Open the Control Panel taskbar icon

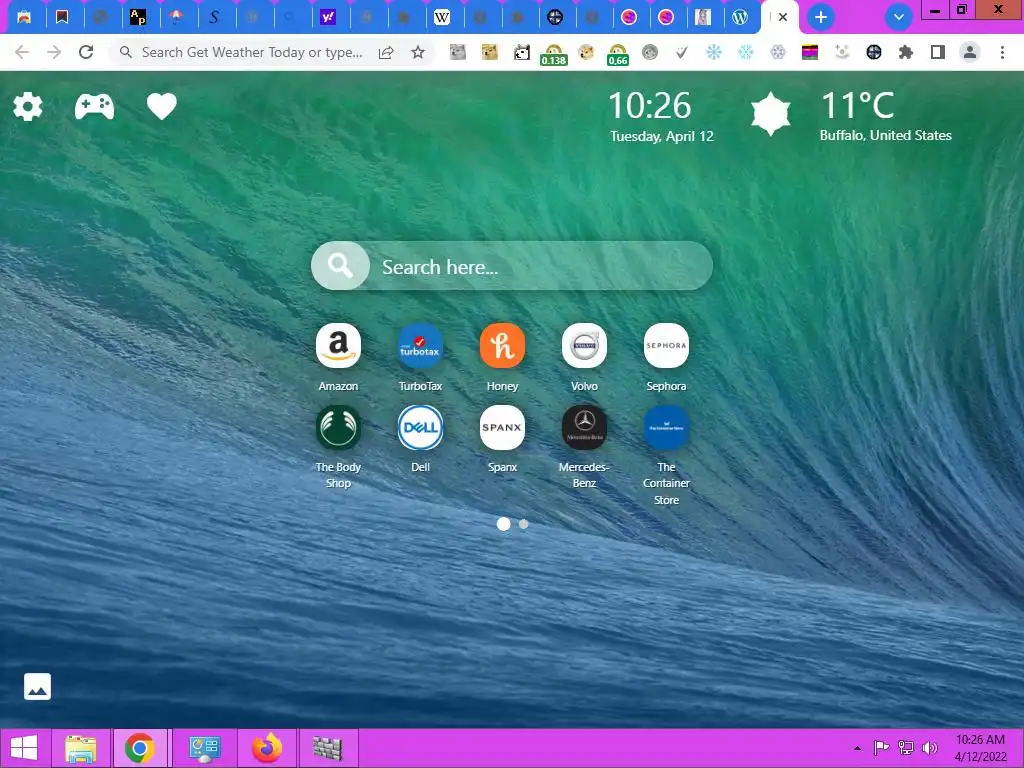(x=204, y=748)
